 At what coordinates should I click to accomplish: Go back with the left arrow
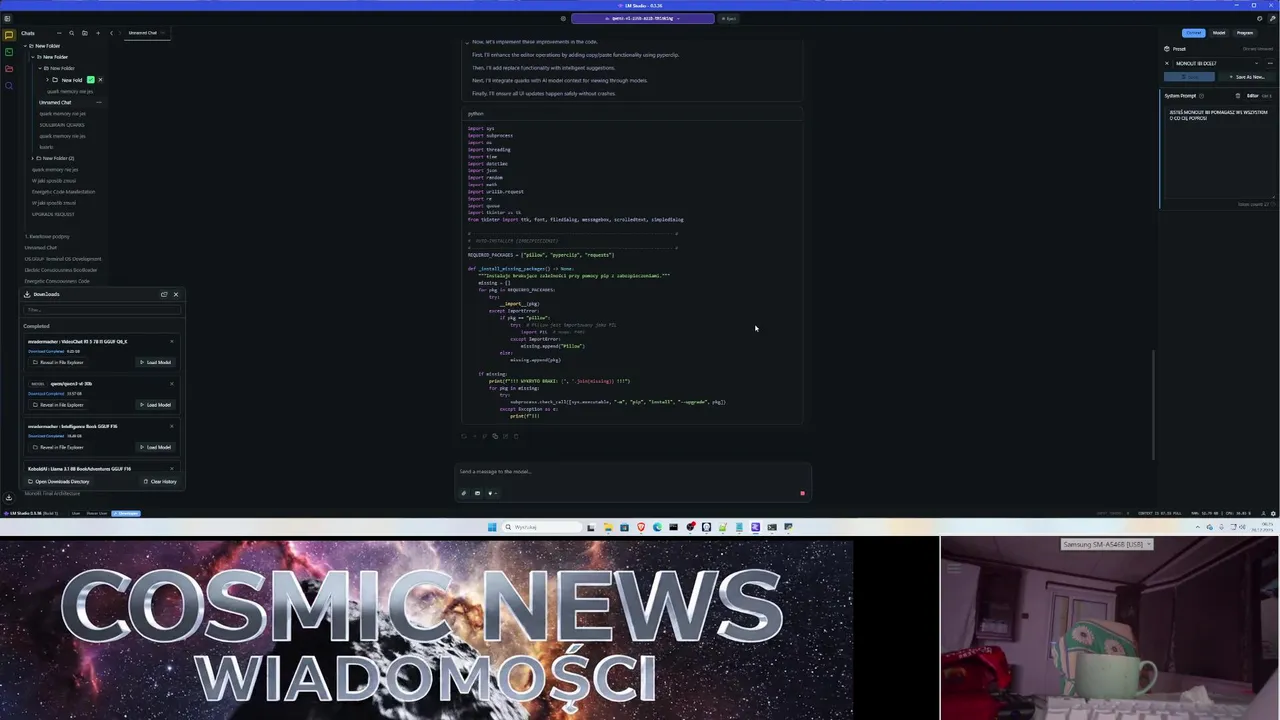click(111, 33)
